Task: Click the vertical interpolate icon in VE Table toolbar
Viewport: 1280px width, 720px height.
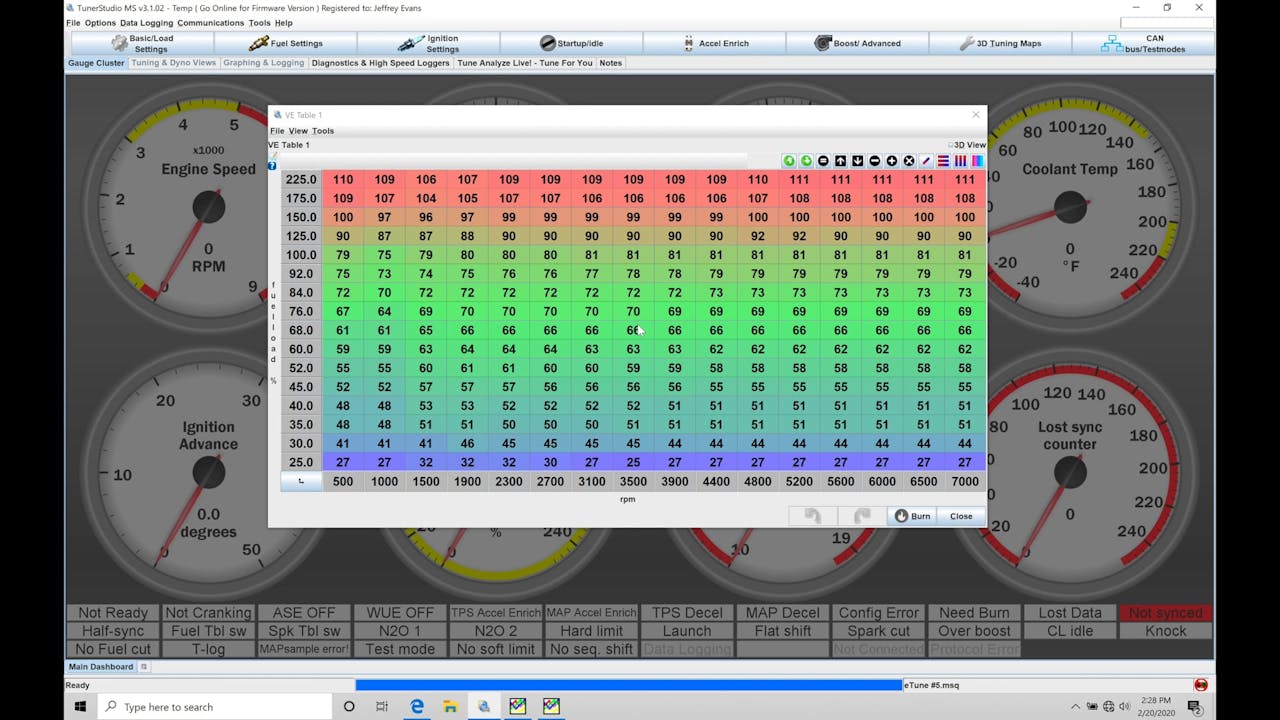Action: point(961,160)
